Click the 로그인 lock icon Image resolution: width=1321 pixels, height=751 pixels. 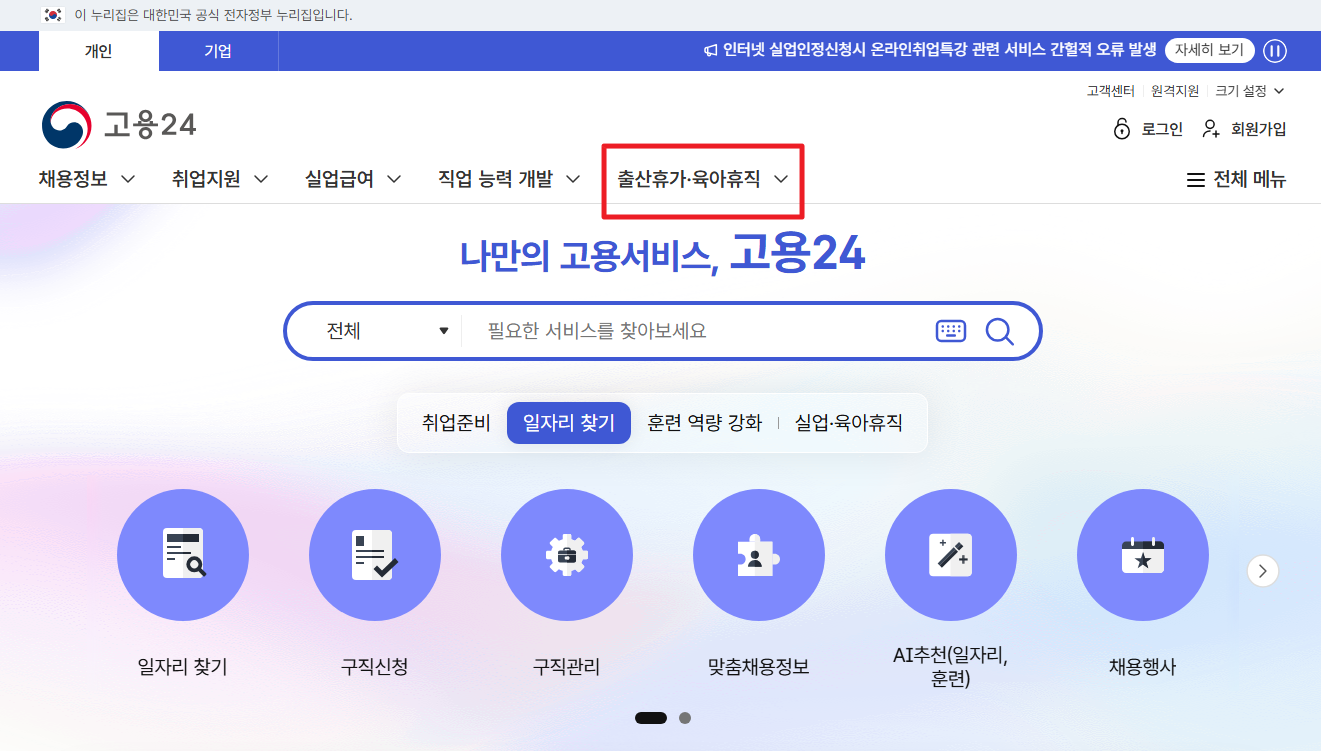pos(1122,129)
